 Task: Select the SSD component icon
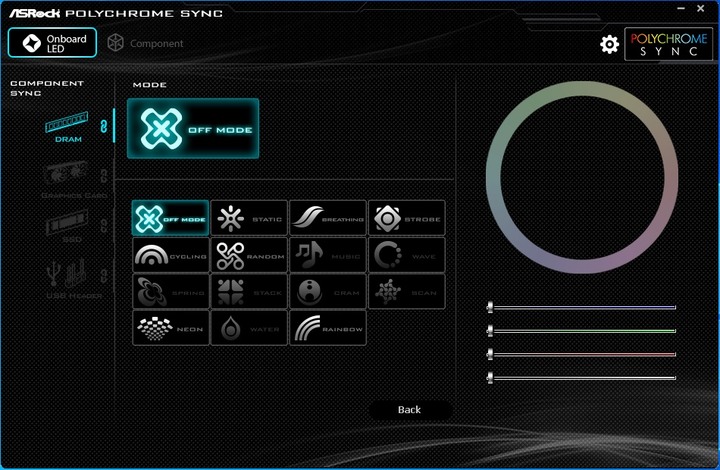67,222
